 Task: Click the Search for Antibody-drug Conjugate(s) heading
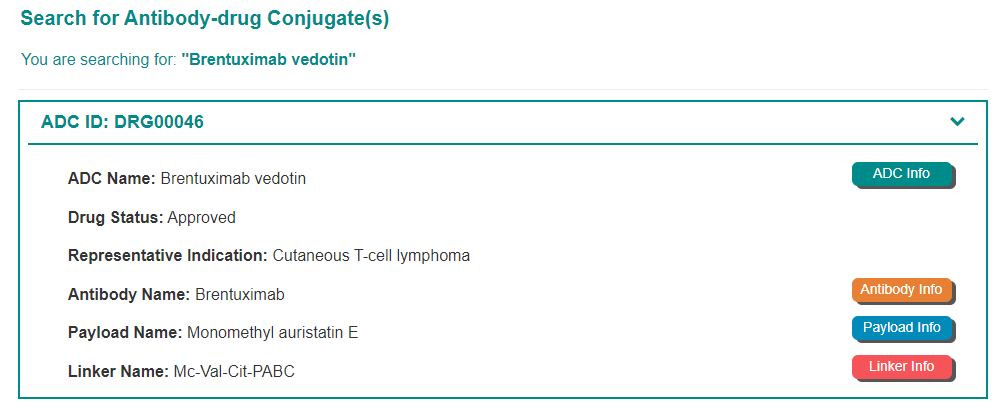(x=205, y=18)
